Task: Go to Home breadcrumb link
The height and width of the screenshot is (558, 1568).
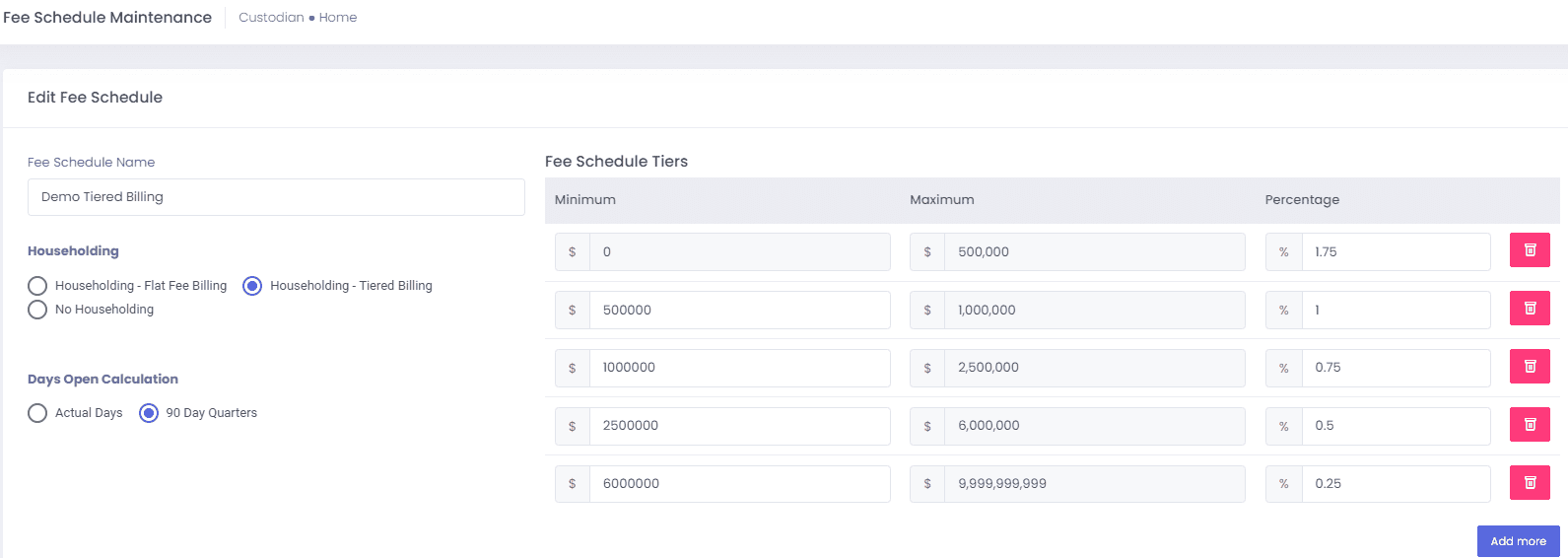Action: [338, 18]
